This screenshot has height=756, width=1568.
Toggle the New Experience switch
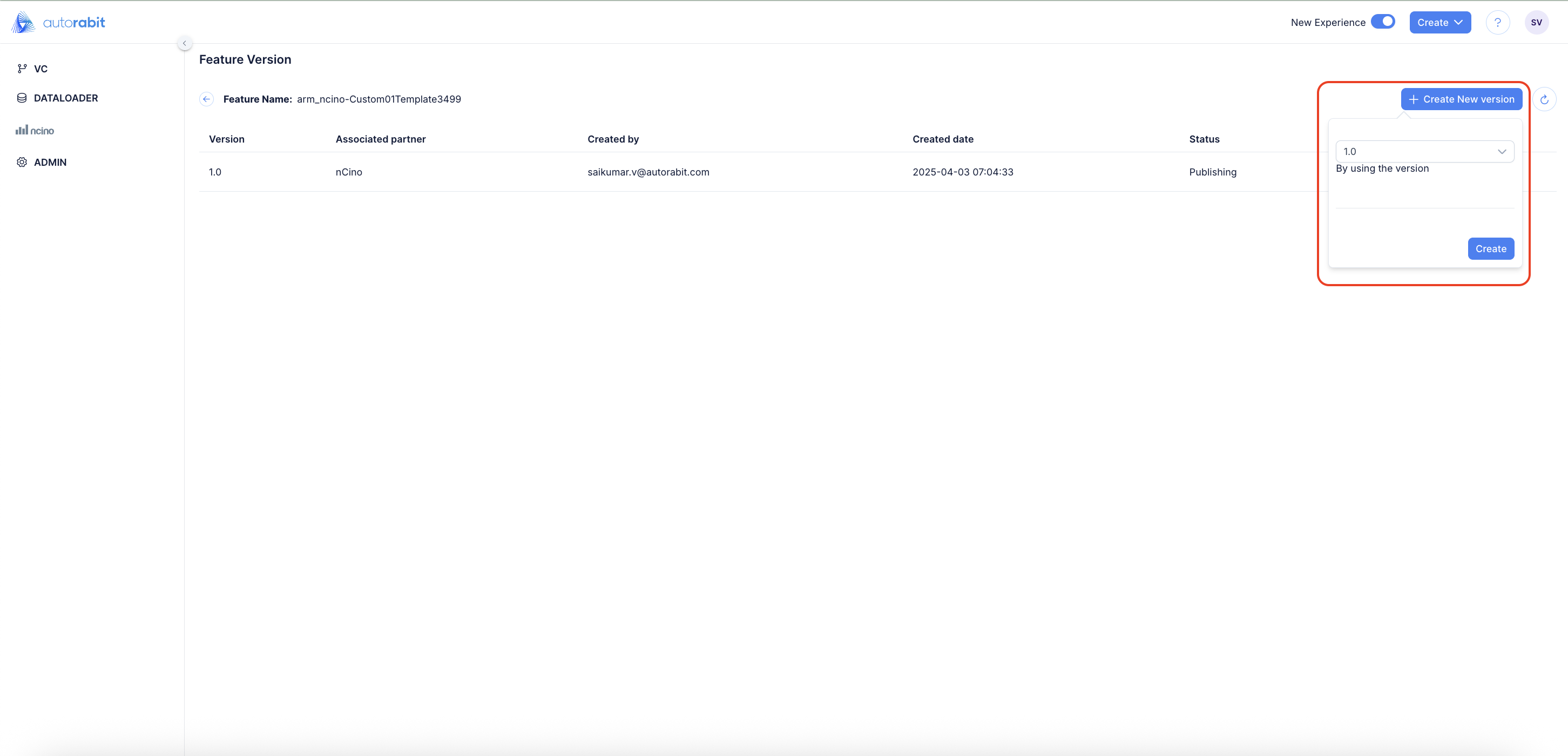(x=1383, y=22)
